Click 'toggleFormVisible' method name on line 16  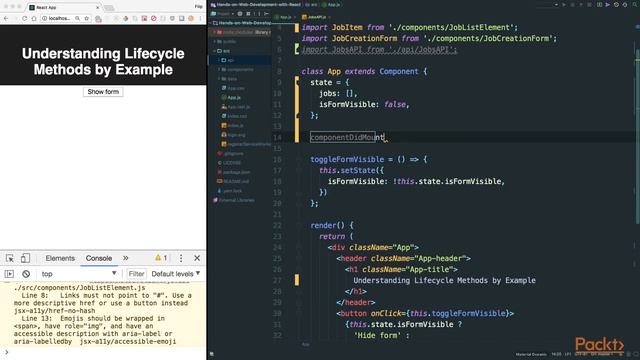(347, 160)
